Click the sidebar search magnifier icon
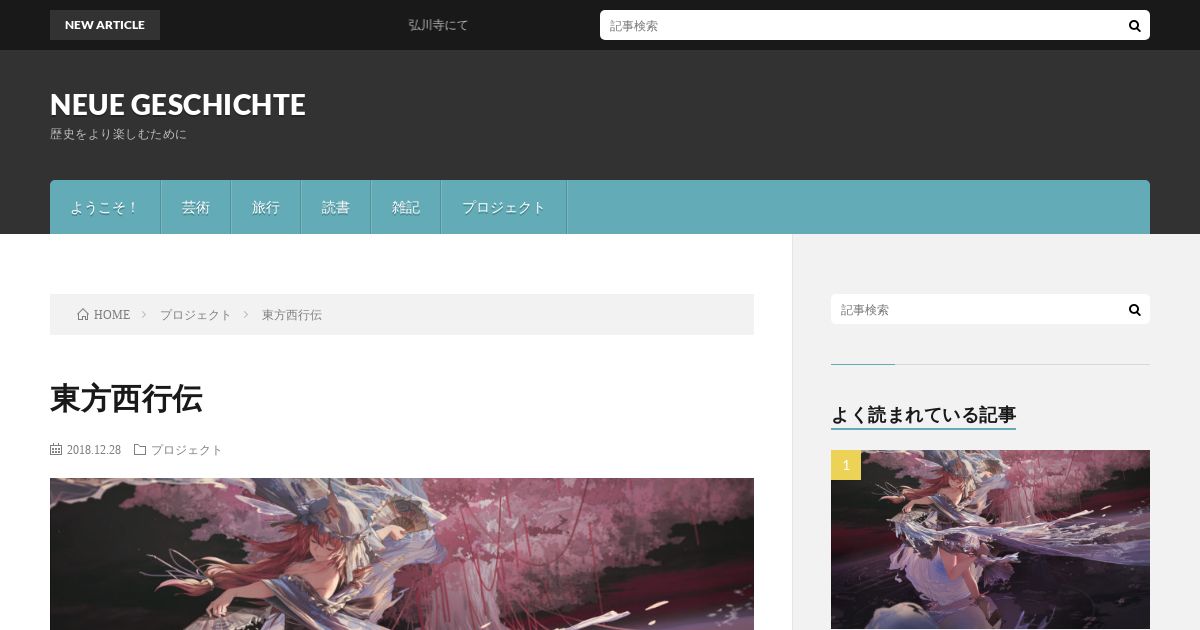 pyautogui.click(x=1134, y=310)
